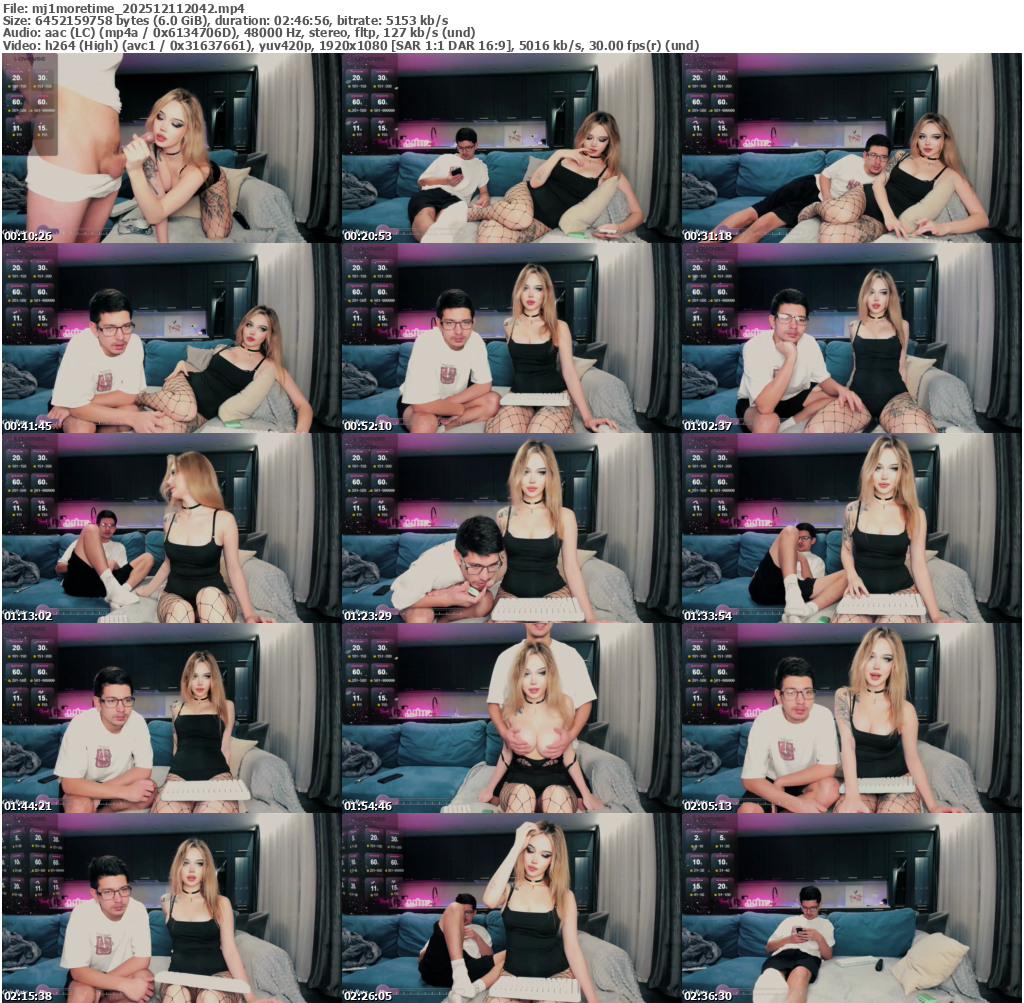
Task: Pick the frame labeled 02:05:13
Action: coord(852,718)
